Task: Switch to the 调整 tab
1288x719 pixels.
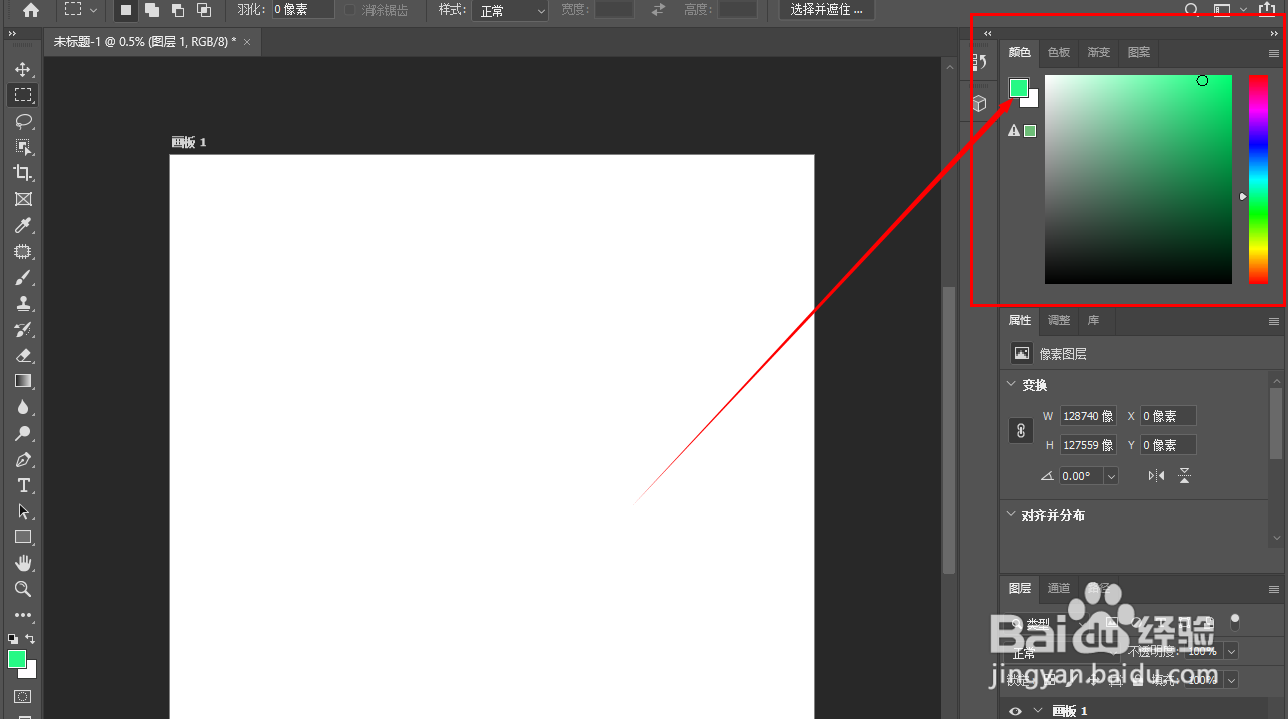Action: coord(1059,320)
